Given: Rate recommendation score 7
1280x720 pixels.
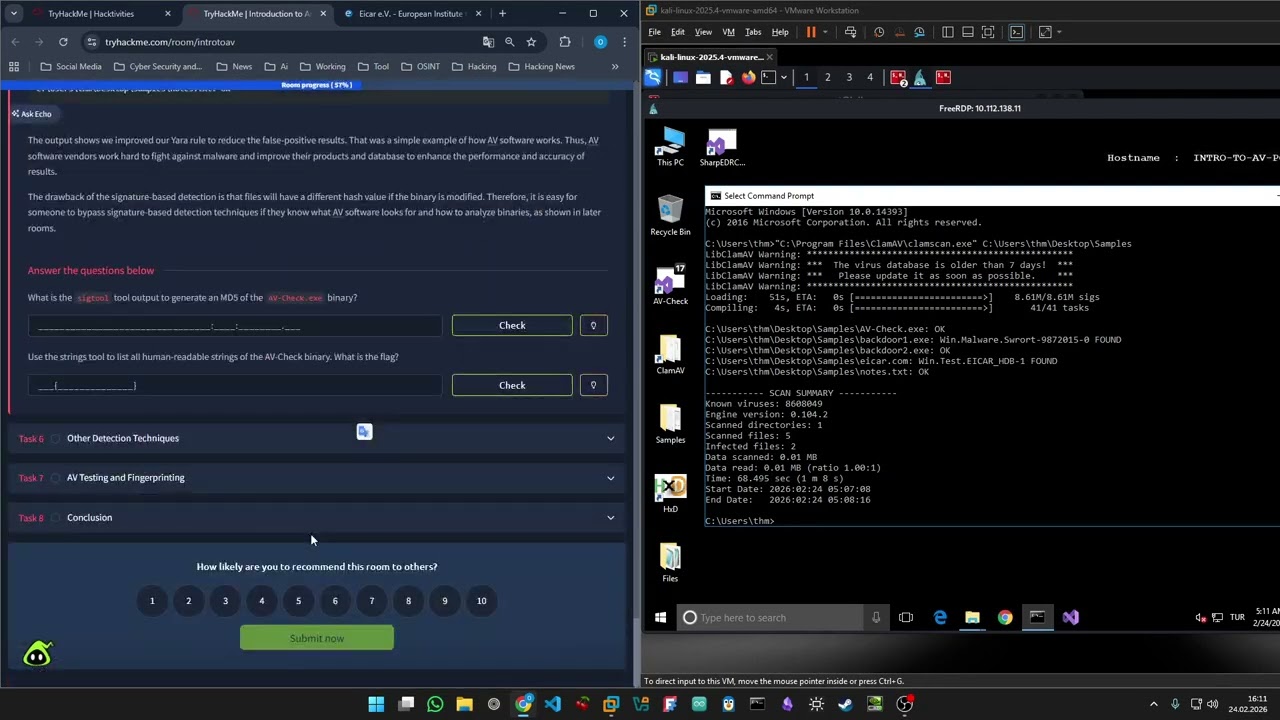Looking at the screenshot, I should (x=371, y=601).
